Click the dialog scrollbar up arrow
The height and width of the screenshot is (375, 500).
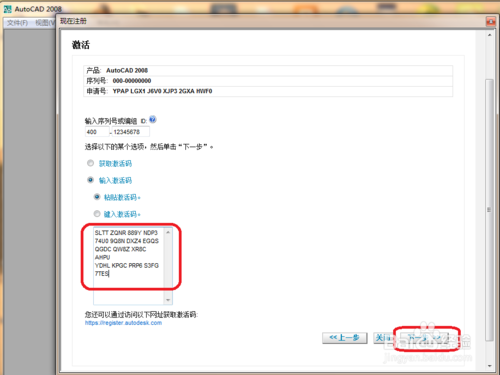click(489, 35)
